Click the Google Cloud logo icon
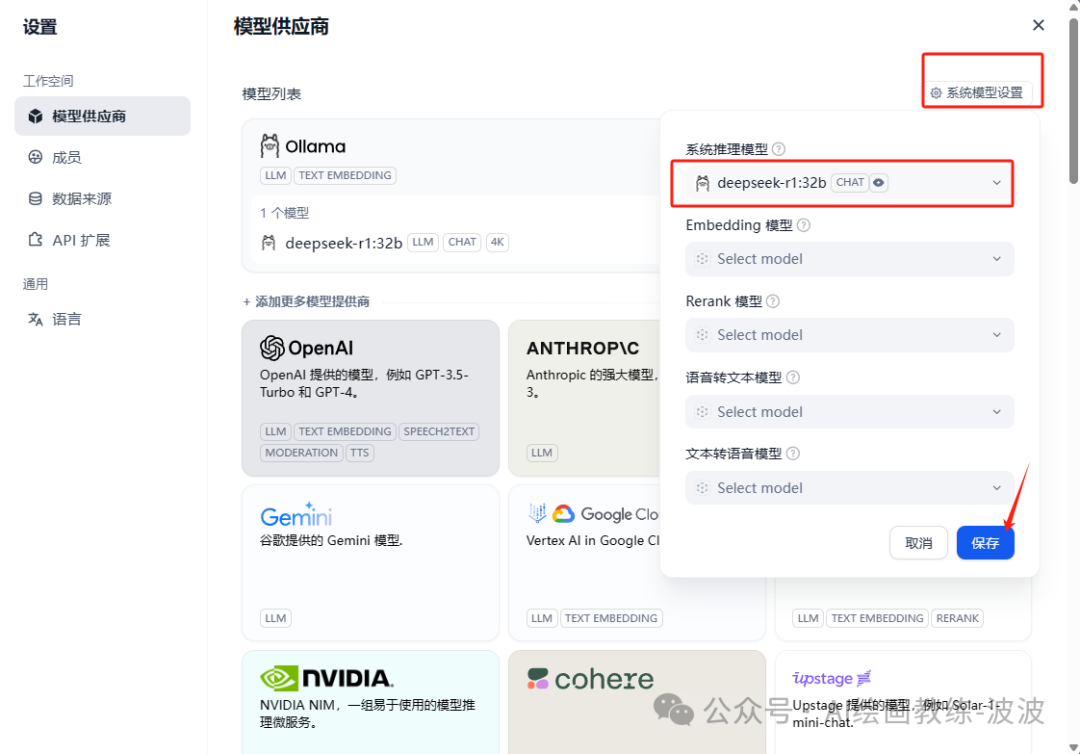1080x754 pixels. click(563, 514)
